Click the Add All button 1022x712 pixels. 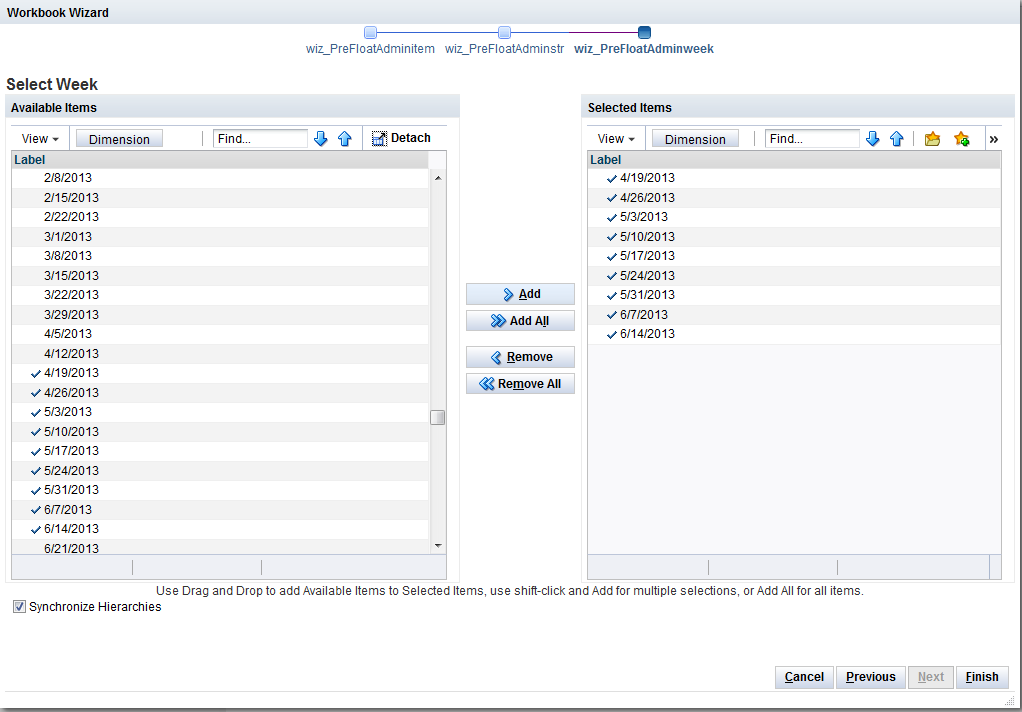tap(520, 321)
